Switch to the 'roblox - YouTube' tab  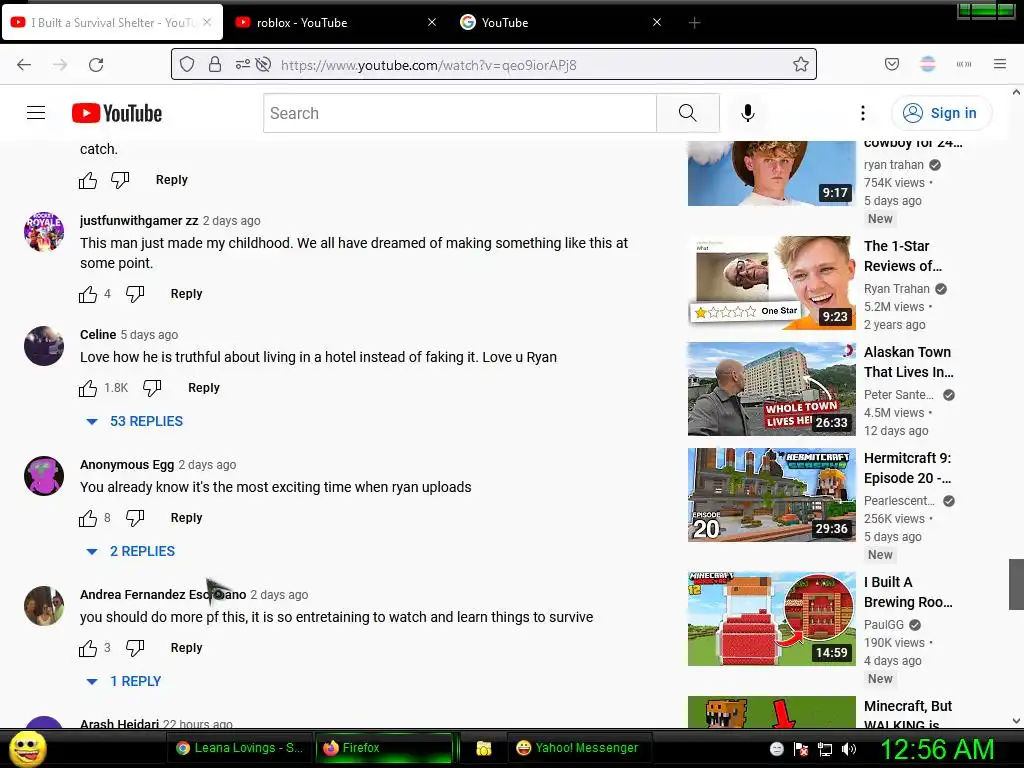pyautogui.click(x=334, y=22)
